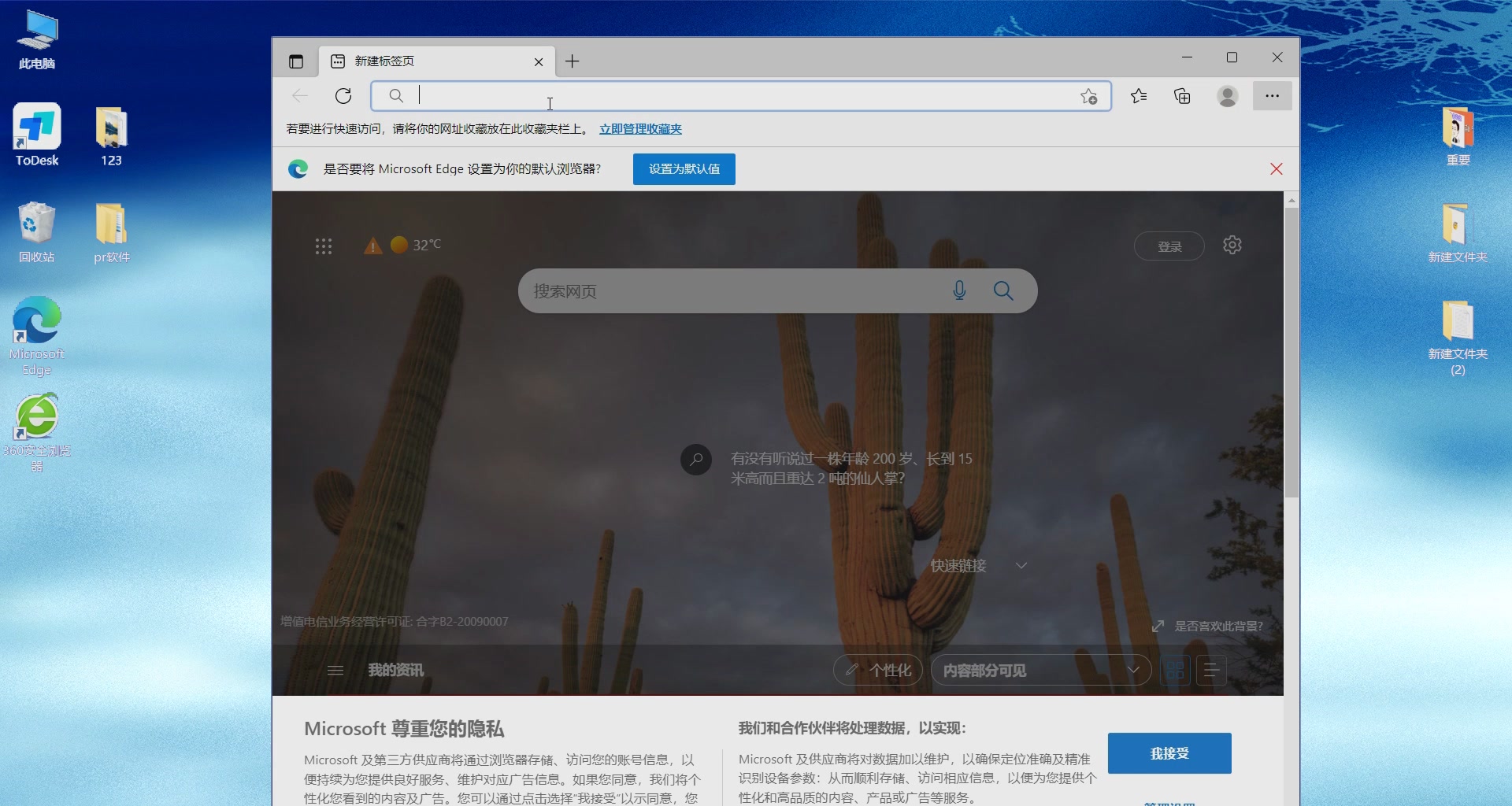Open the profile avatar icon

tap(1227, 96)
